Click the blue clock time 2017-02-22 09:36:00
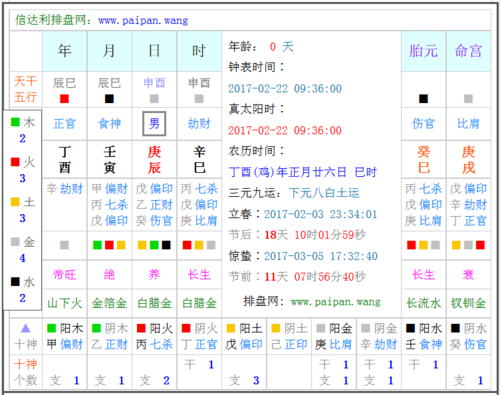Screen dimensions: 500x395 pos(285,89)
